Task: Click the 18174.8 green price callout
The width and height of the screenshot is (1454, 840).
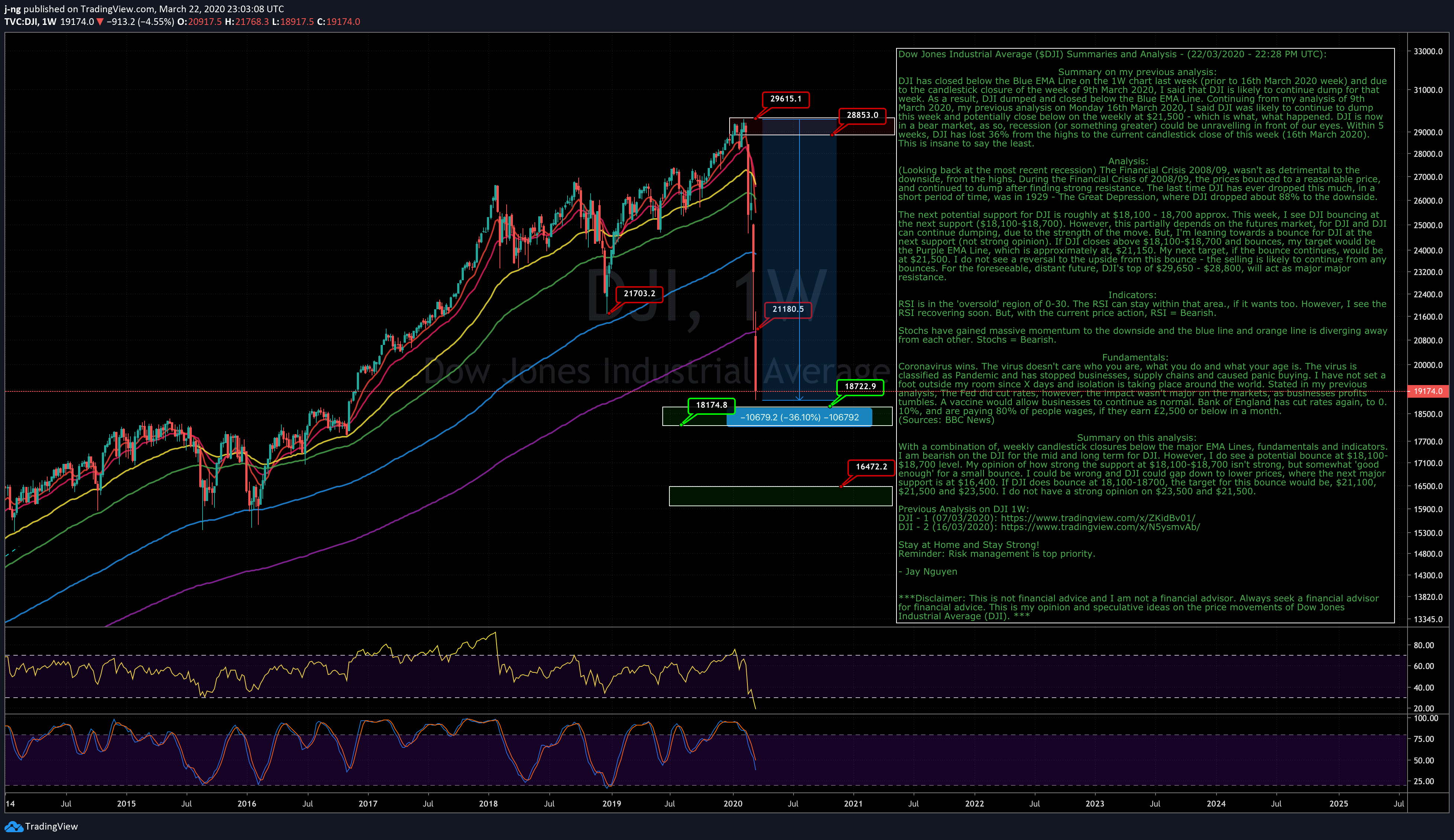Action: (x=711, y=405)
